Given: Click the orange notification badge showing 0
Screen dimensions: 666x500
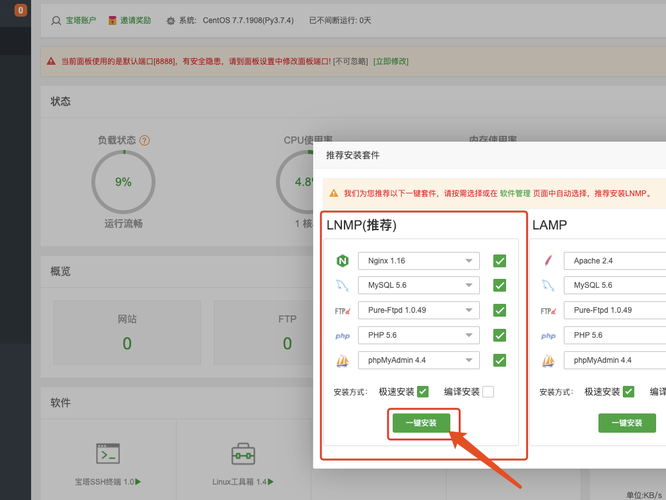Looking at the screenshot, I should pyautogui.click(x=20, y=10).
